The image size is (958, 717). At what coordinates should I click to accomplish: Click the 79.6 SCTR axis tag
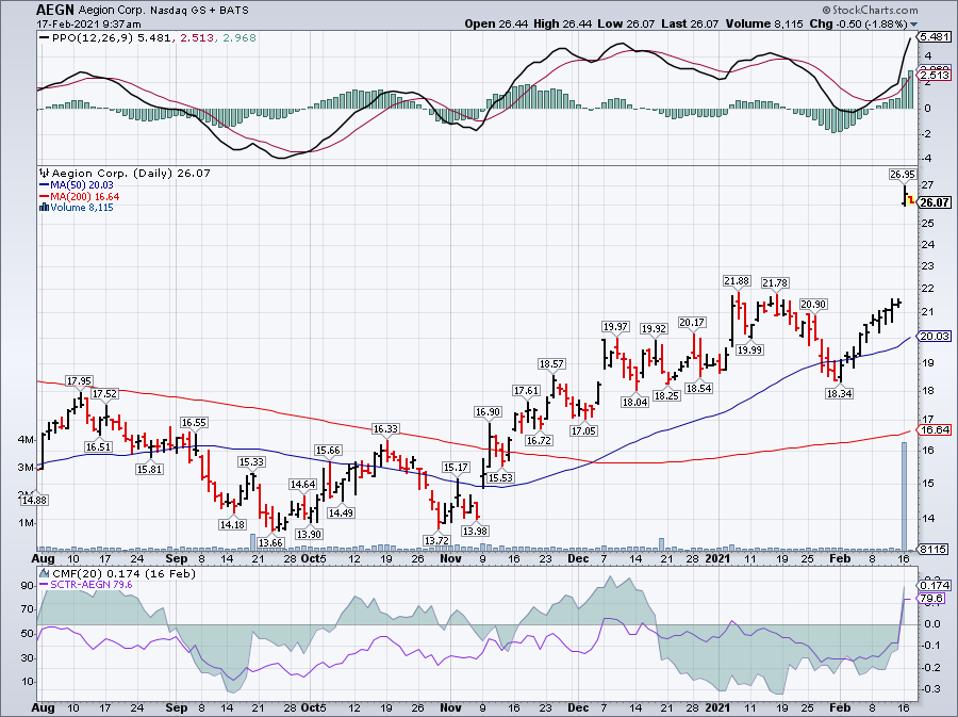(x=932, y=599)
